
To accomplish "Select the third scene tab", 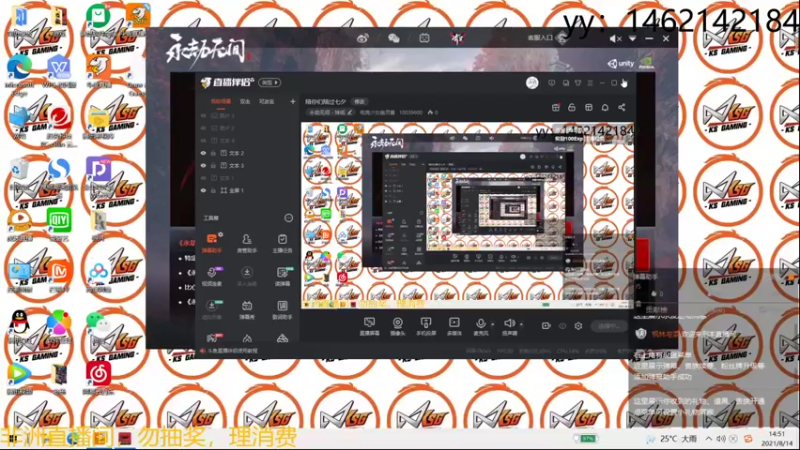I will 266,102.
